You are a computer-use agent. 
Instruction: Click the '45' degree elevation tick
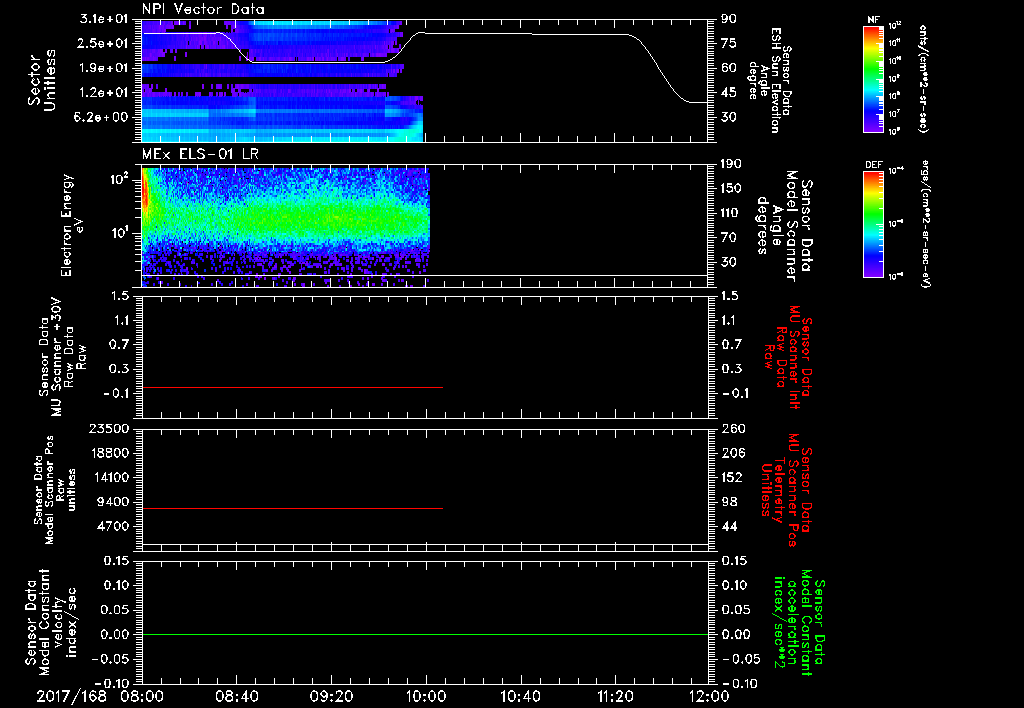point(729,93)
